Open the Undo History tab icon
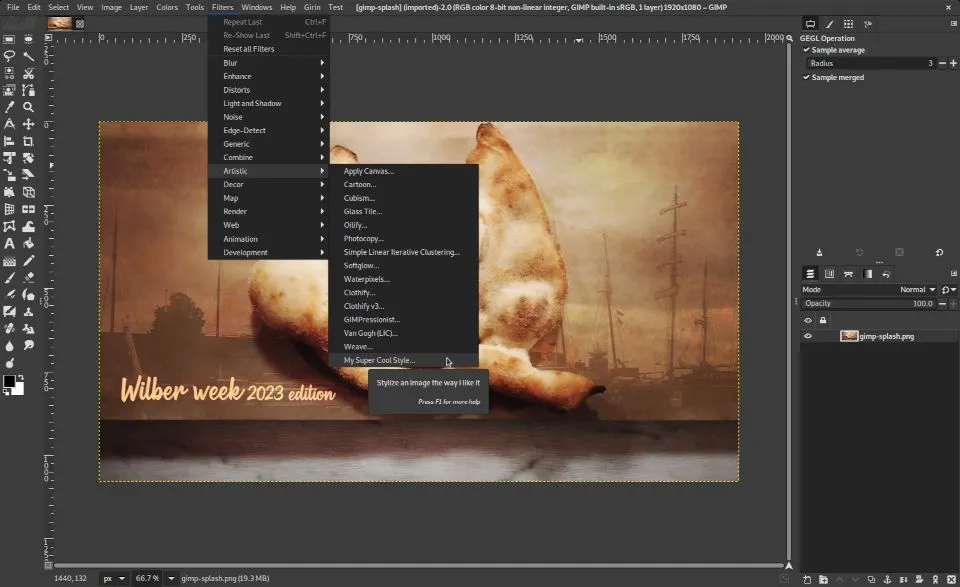This screenshot has width=960, height=587. 887,273
